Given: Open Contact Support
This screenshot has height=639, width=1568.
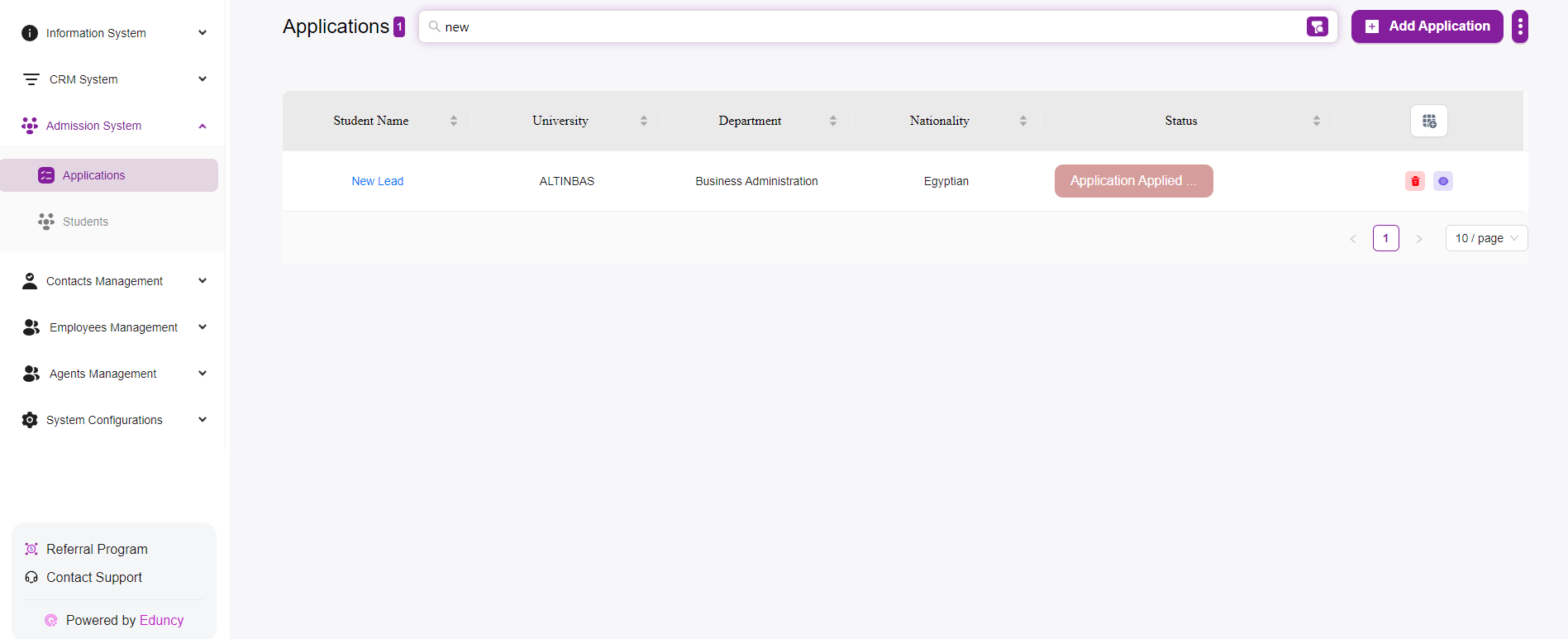Looking at the screenshot, I should click(x=93, y=577).
